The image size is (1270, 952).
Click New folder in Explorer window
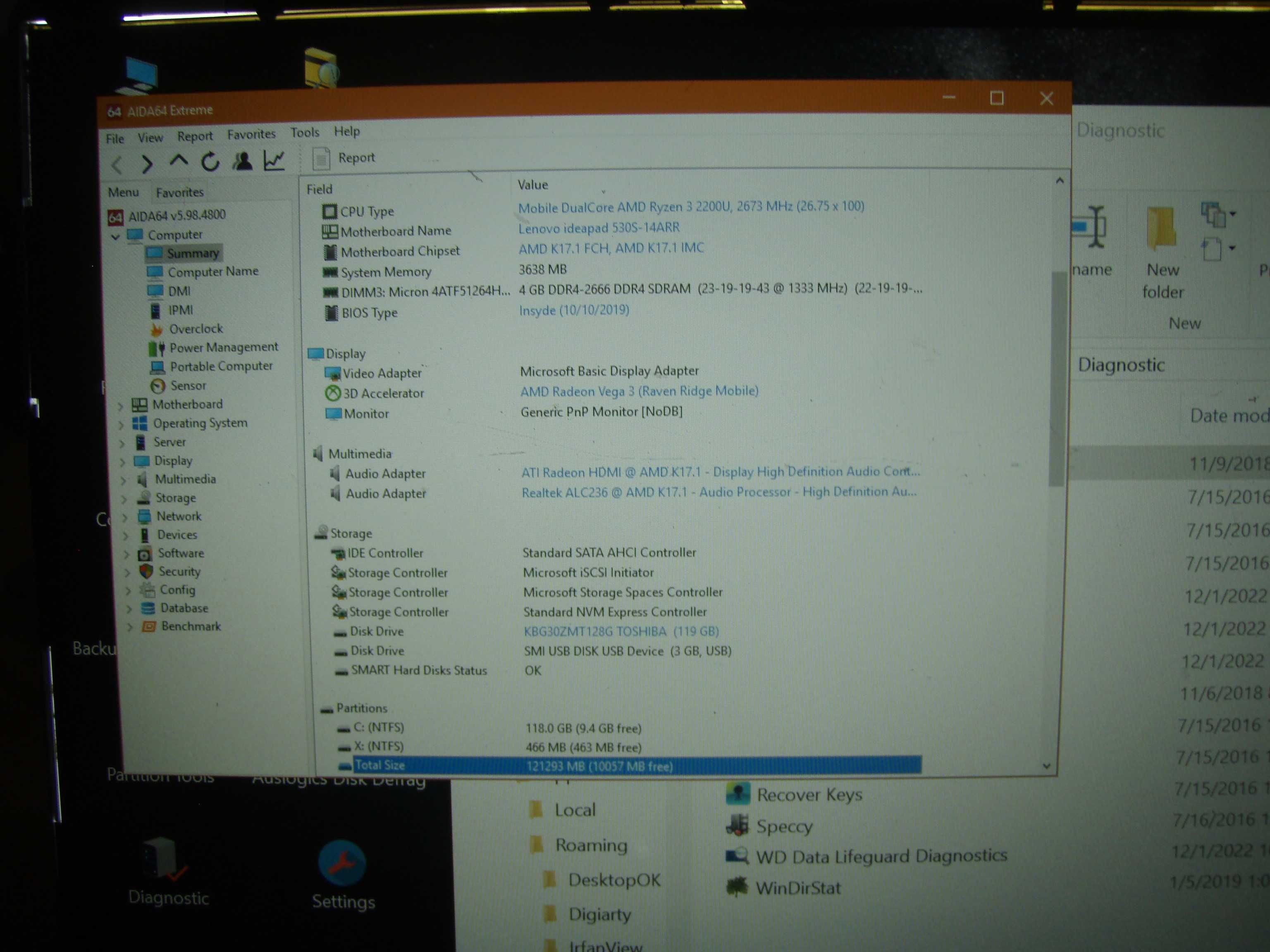(x=1163, y=252)
